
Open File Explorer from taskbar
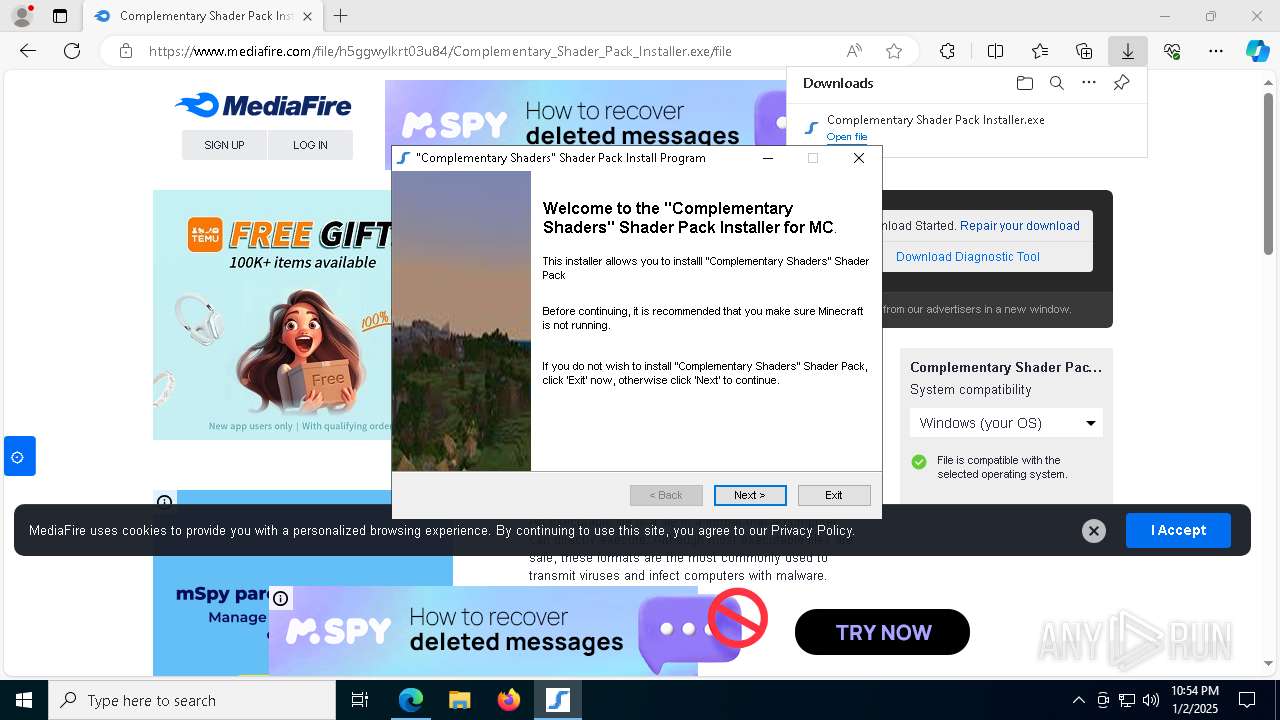459,700
